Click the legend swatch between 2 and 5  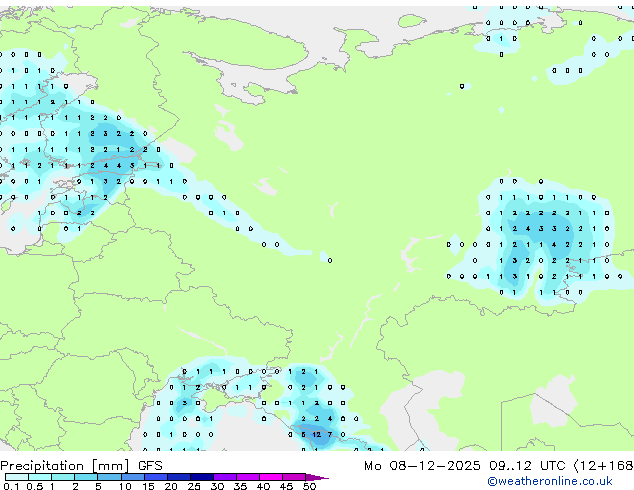(86, 477)
